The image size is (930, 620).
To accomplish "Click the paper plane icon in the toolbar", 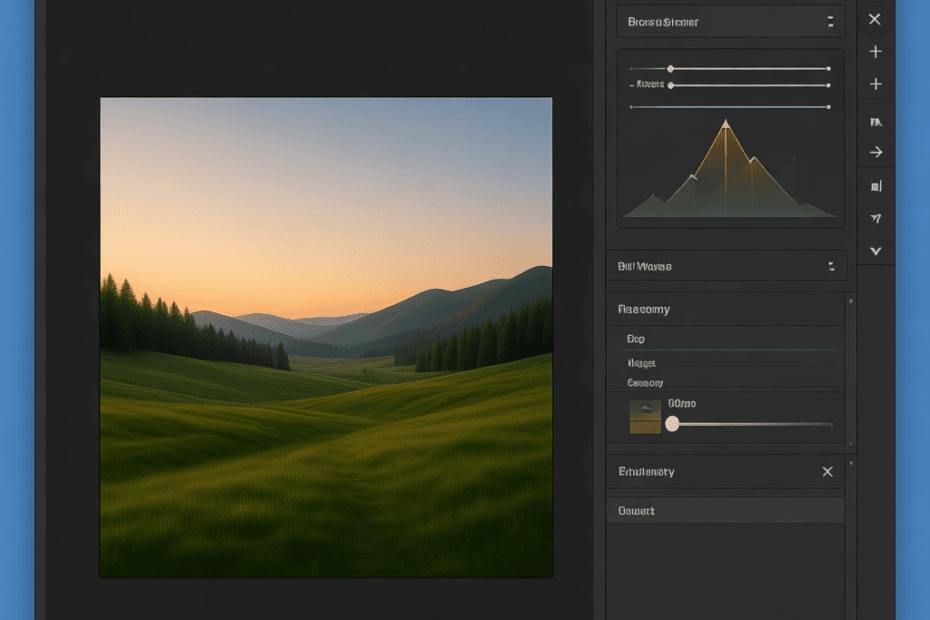I will point(876,219).
